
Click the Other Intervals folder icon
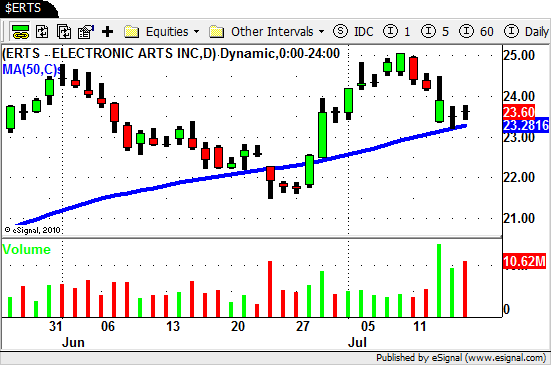point(216,32)
